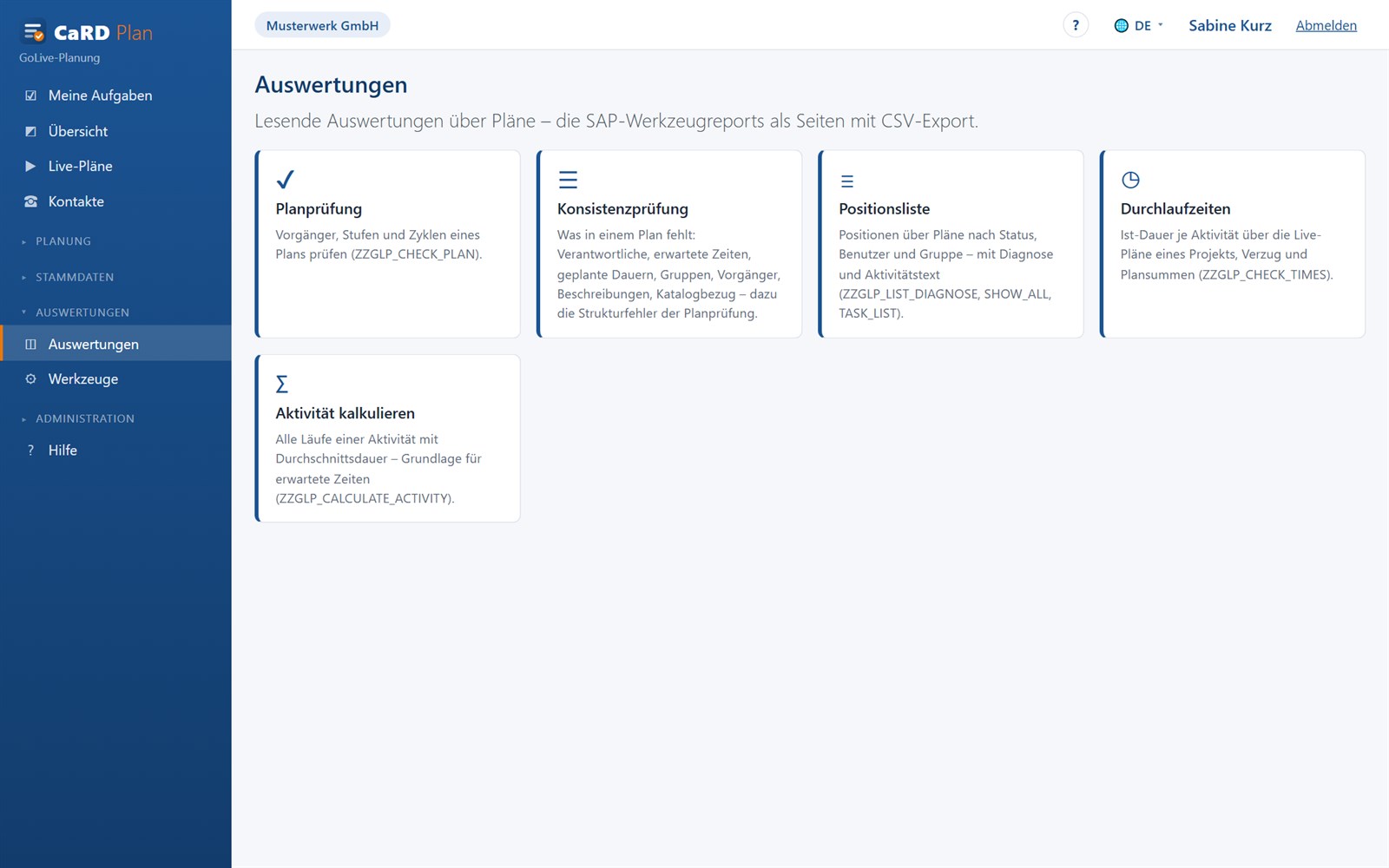The image size is (1389, 868).
Task: Click the Übersicht sidebar icon
Action: pyautogui.click(x=30, y=131)
